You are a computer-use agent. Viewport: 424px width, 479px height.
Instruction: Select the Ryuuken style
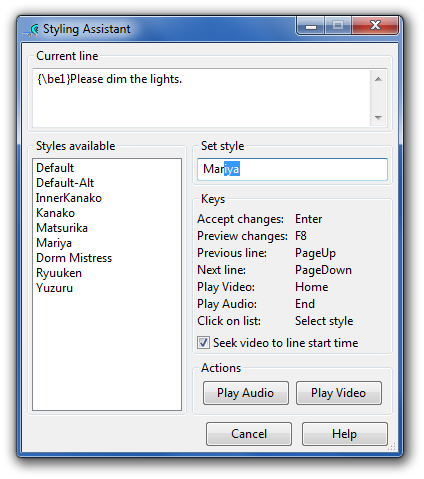(x=59, y=273)
